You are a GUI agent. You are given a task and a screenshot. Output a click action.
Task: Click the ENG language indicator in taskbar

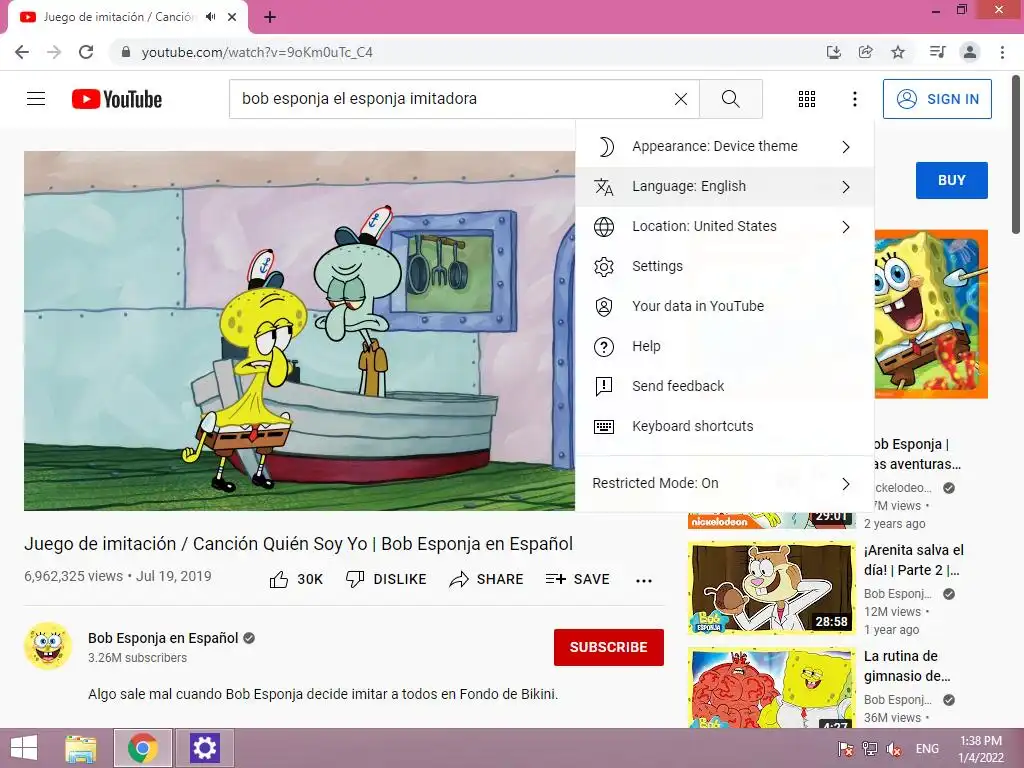click(927, 749)
